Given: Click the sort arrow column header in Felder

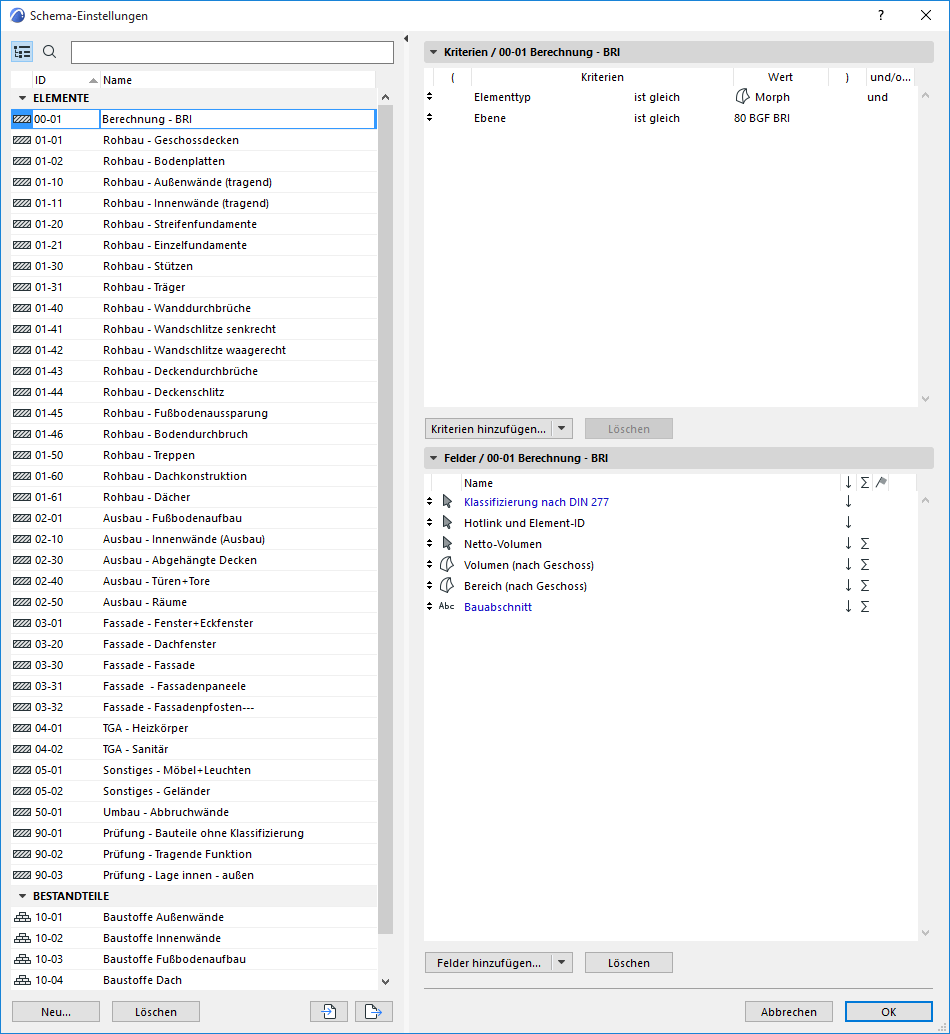Looking at the screenshot, I should click(x=848, y=483).
